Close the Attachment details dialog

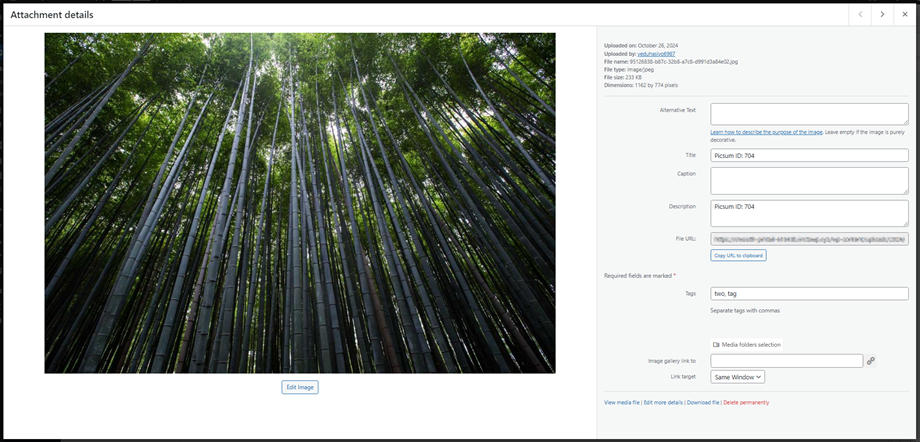[x=905, y=14]
